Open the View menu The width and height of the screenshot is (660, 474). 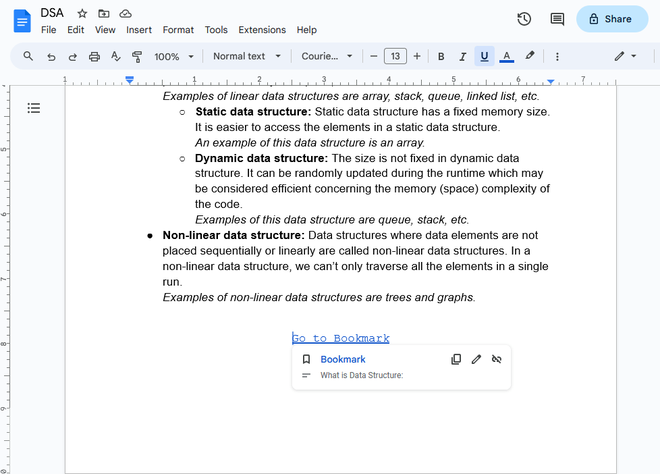105,30
